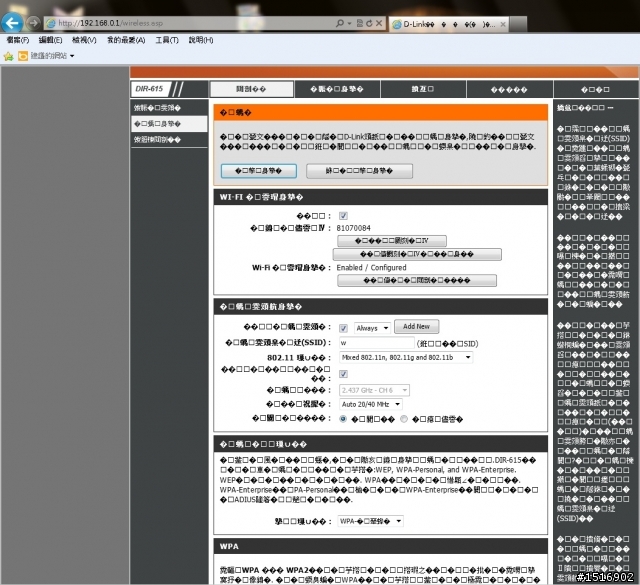Screen dimensions: 640x585
Task: Go back with the browser back arrow
Action: point(12,23)
